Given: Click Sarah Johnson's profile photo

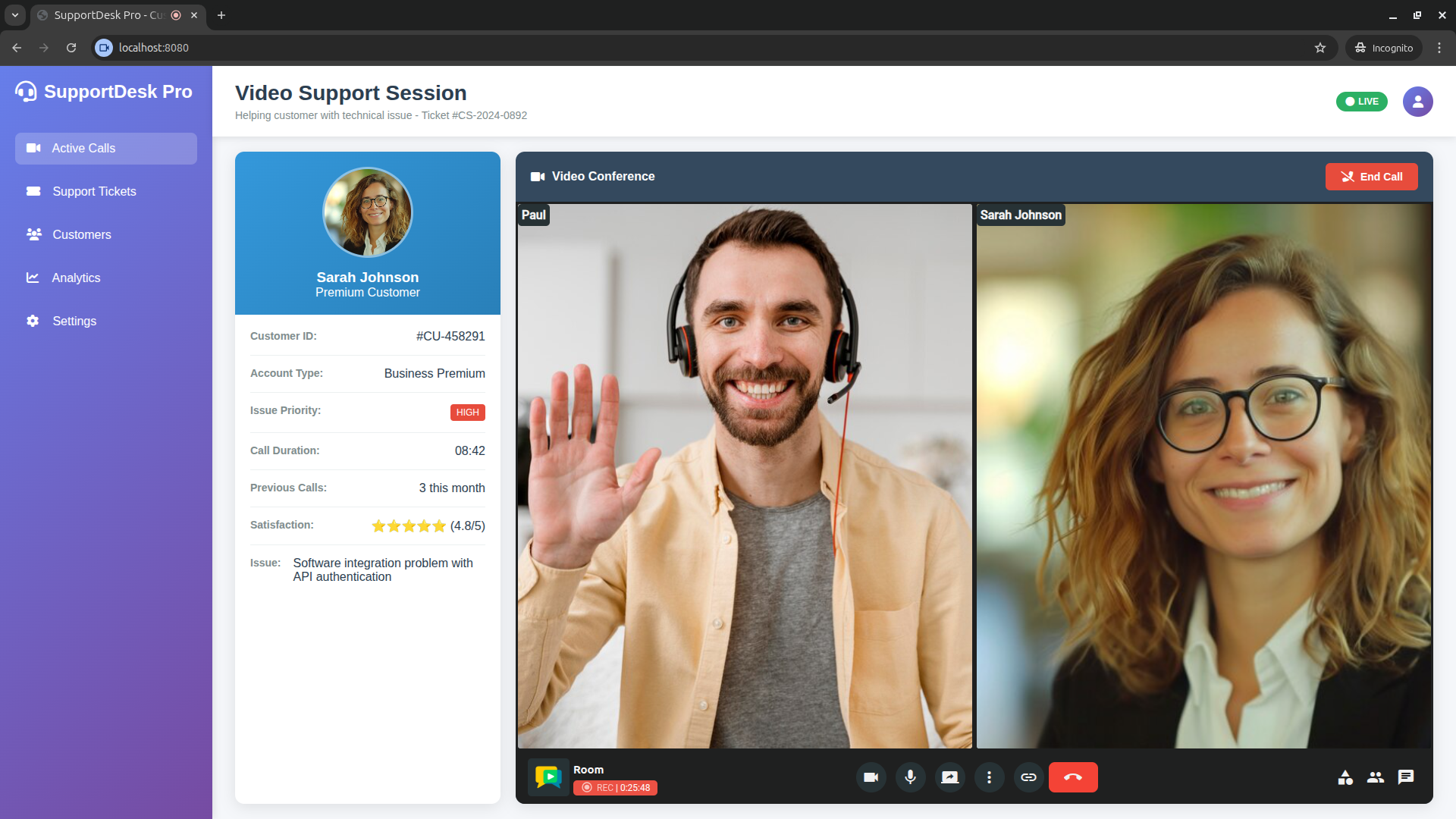Looking at the screenshot, I should [x=368, y=212].
